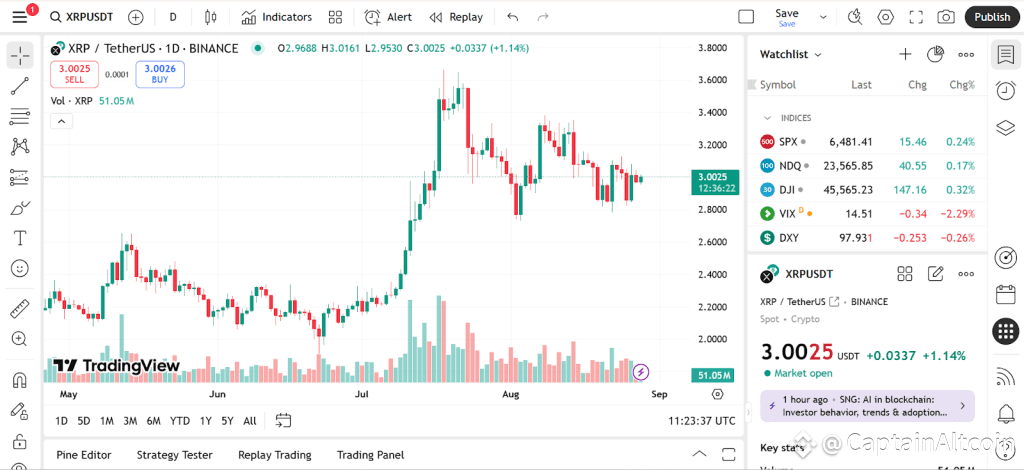
Task: Open the Fibonacci retracement tool
Action: point(20,117)
